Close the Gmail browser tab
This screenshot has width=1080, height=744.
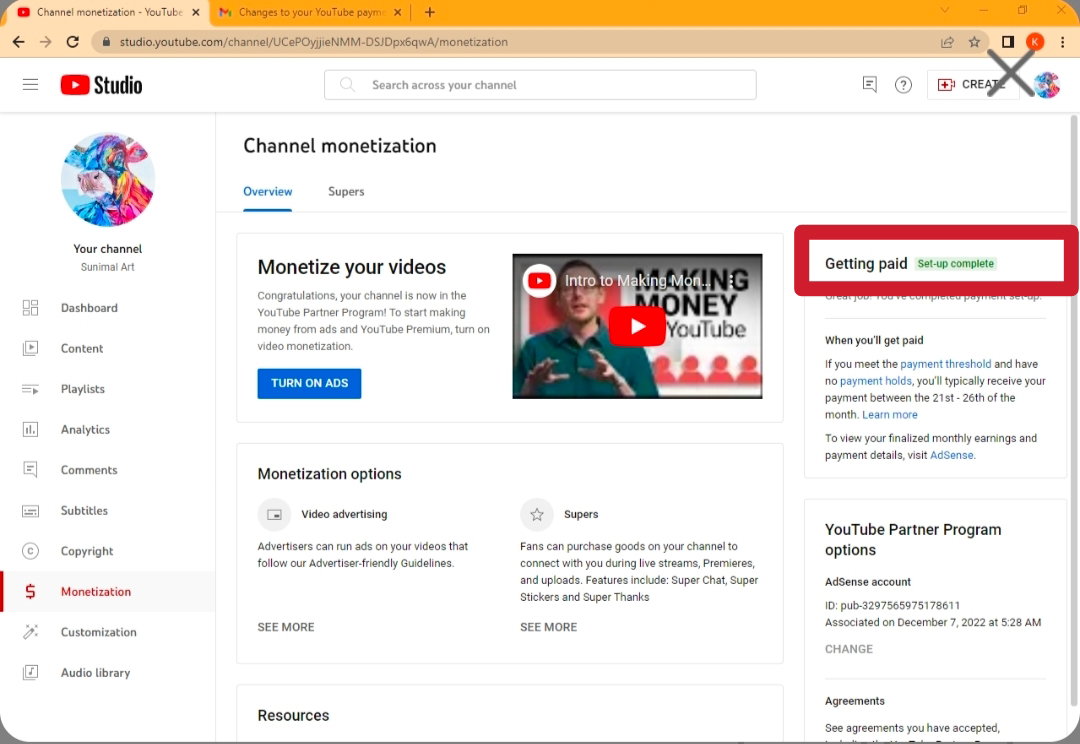pyautogui.click(x=397, y=12)
